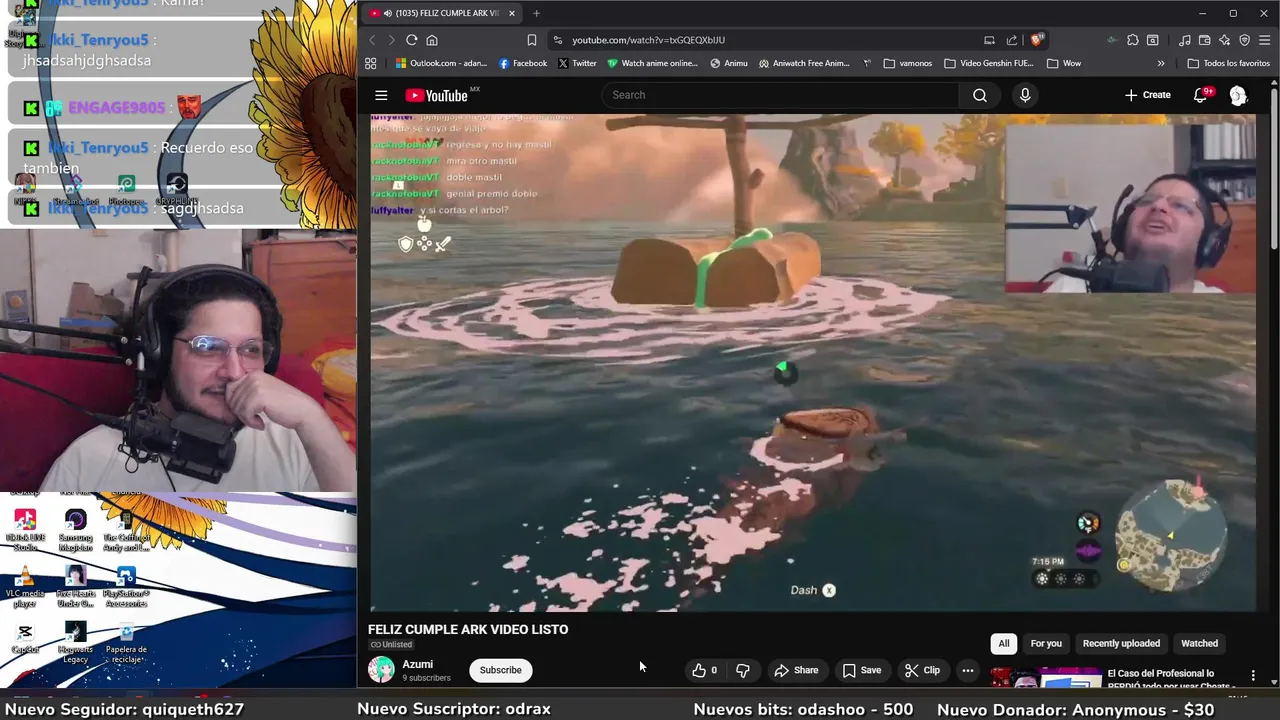Like the video with thumbs-up
The width and height of the screenshot is (1280, 720).
pyautogui.click(x=704, y=670)
